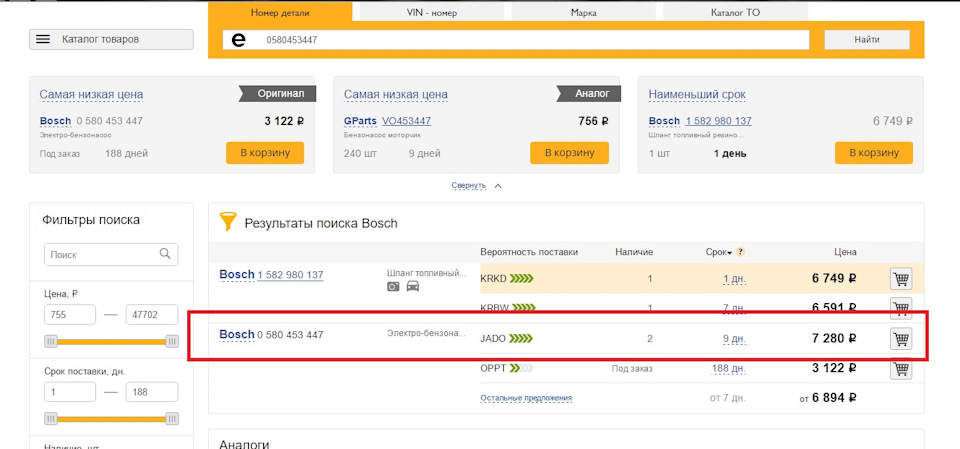Open Каталог товаров menu
This screenshot has width=960, height=449.
pos(111,39)
